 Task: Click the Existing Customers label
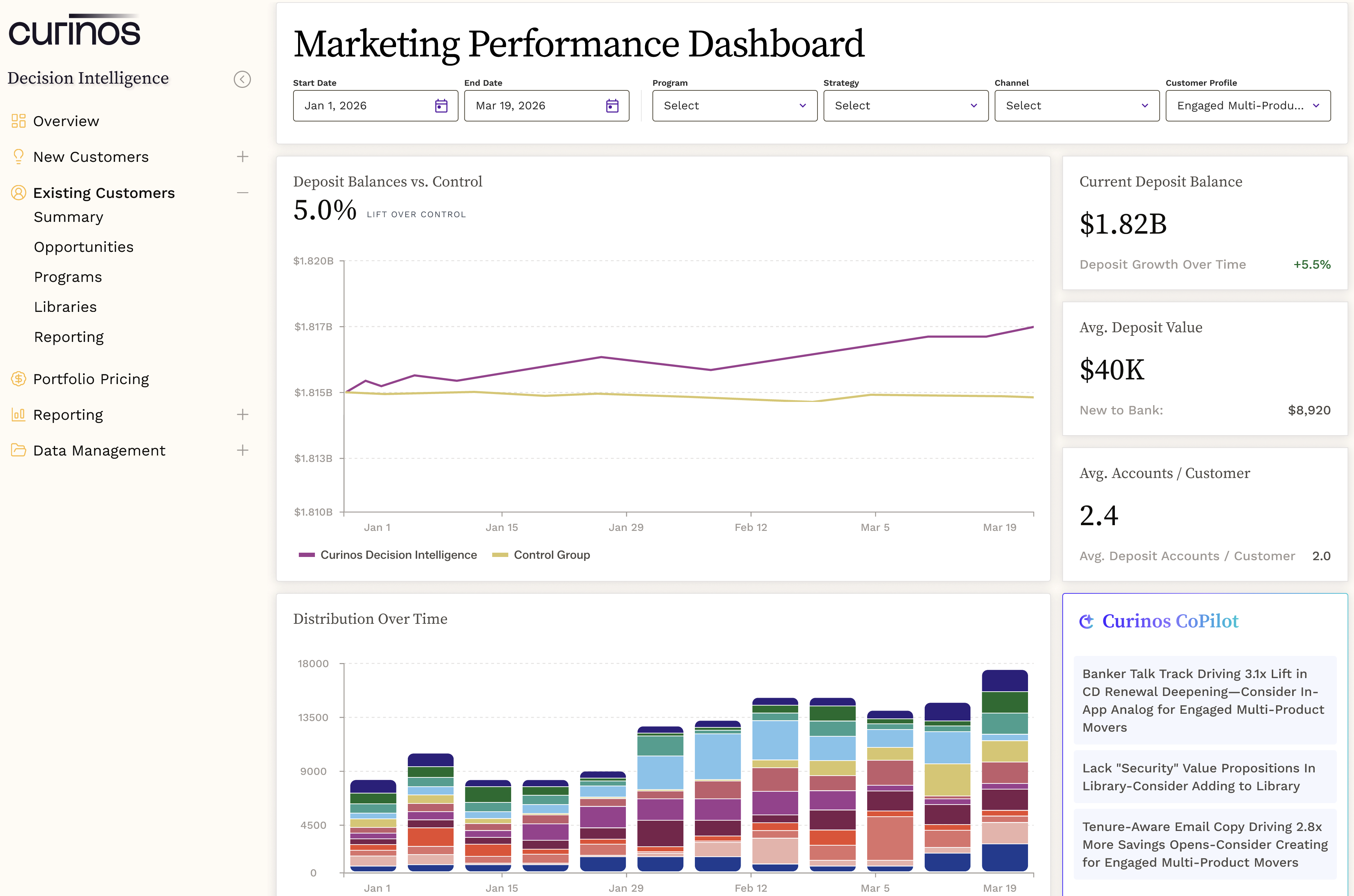104,193
